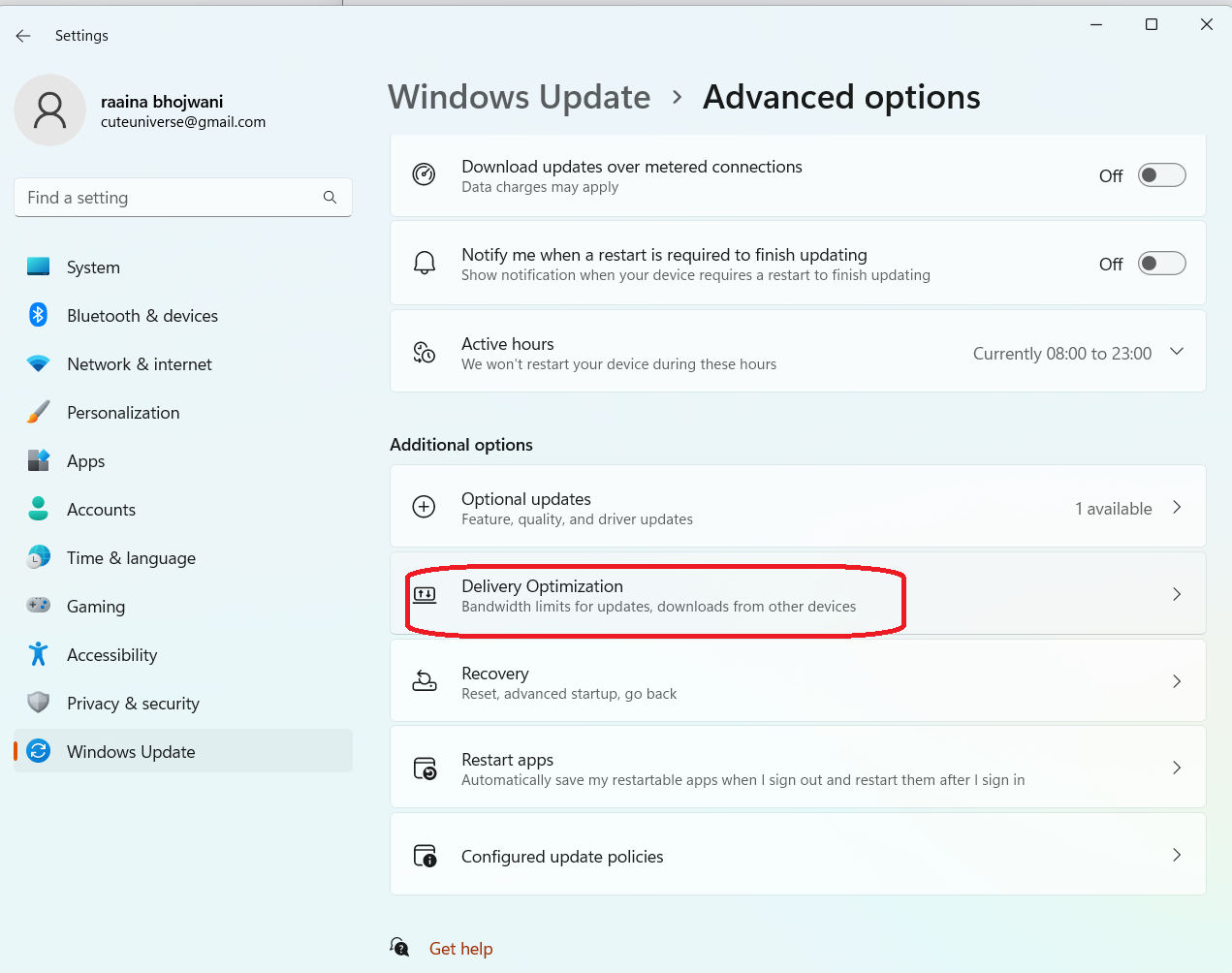Click the Privacy & security shield icon
This screenshot has width=1232, height=973.
(39, 703)
